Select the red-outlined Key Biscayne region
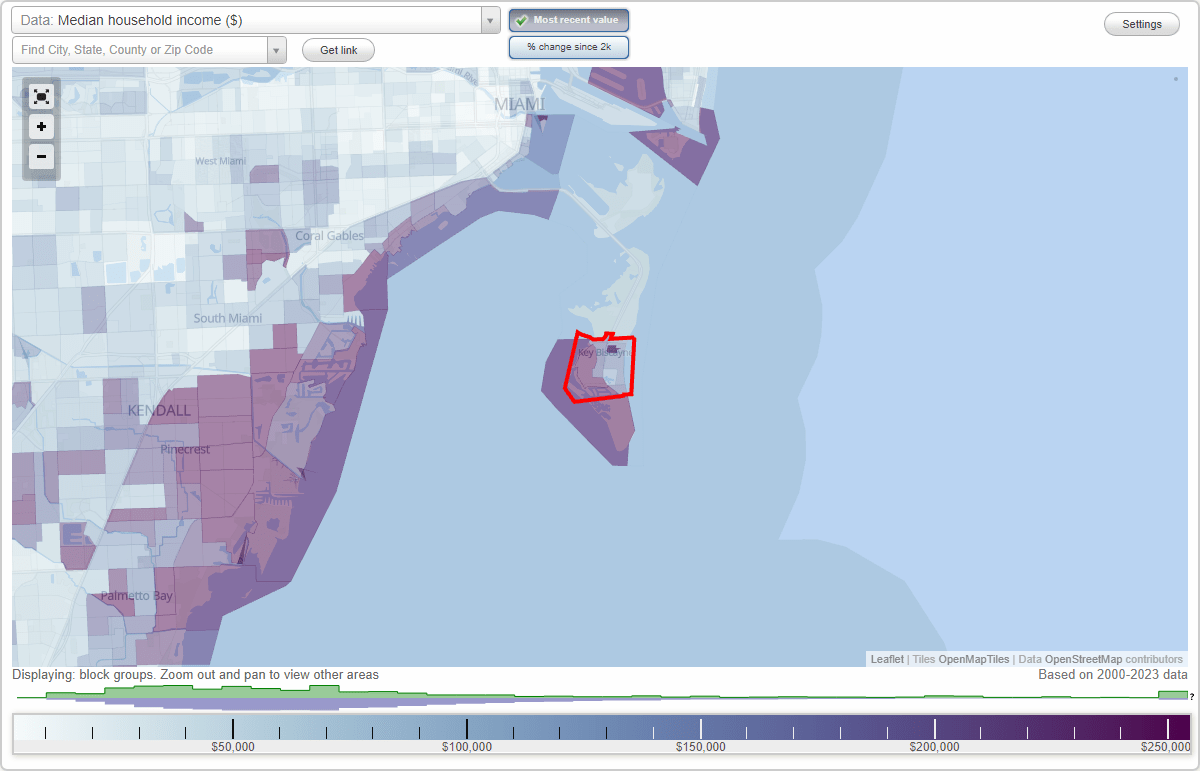This screenshot has height=771, width=1200. (x=600, y=365)
